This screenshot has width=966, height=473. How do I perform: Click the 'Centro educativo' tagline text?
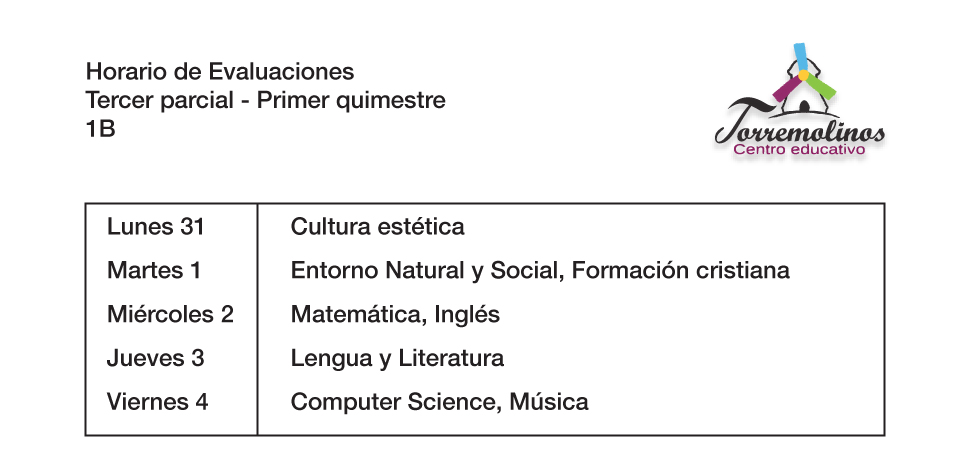coord(798,150)
